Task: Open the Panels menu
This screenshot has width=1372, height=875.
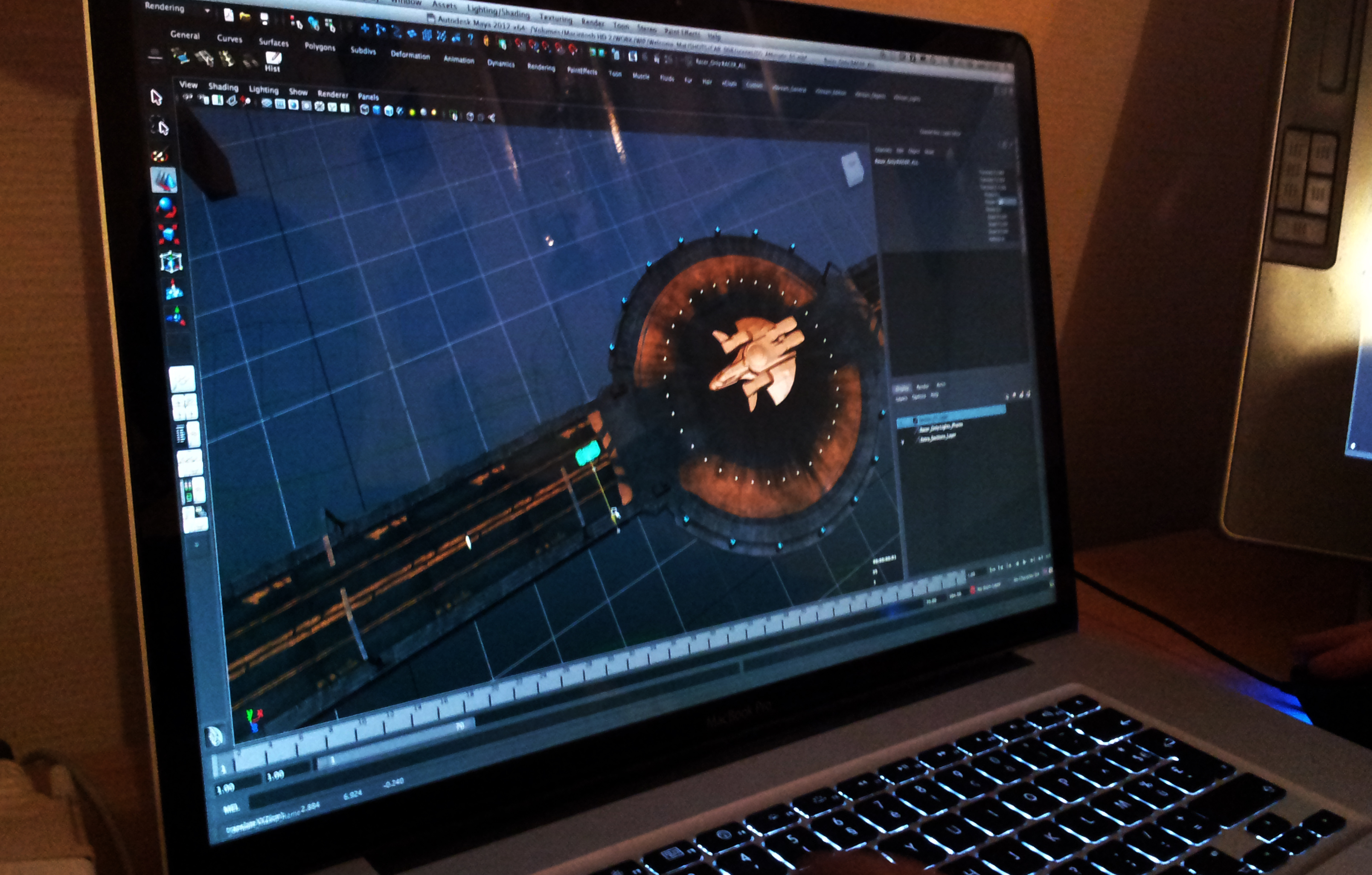Action: 368,97
